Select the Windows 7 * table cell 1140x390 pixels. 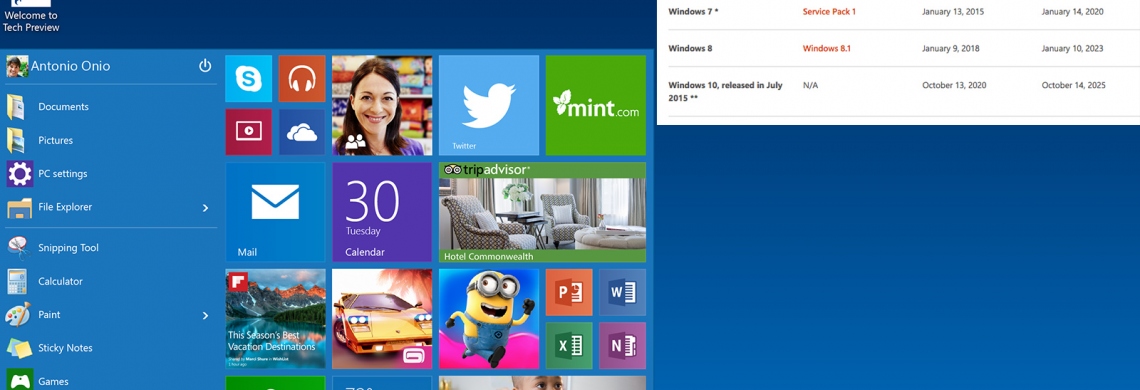(694, 12)
